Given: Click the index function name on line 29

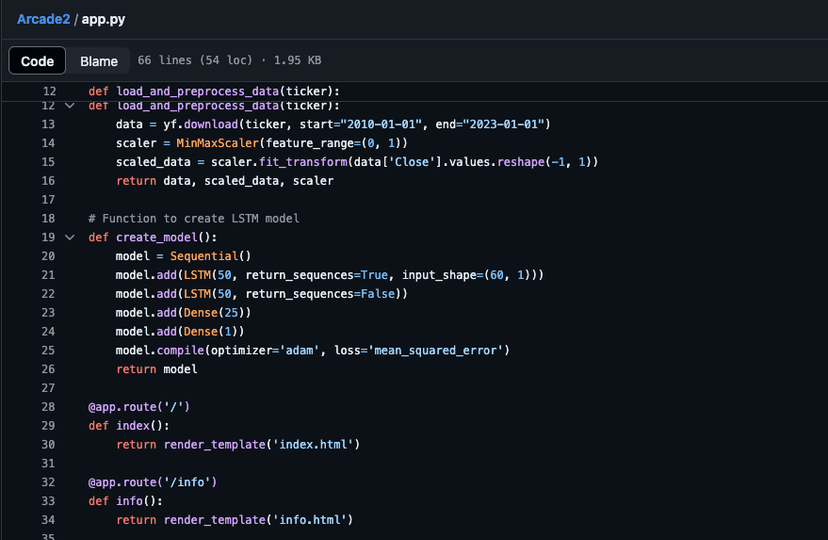Looking at the screenshot, I should click(133, 426).
